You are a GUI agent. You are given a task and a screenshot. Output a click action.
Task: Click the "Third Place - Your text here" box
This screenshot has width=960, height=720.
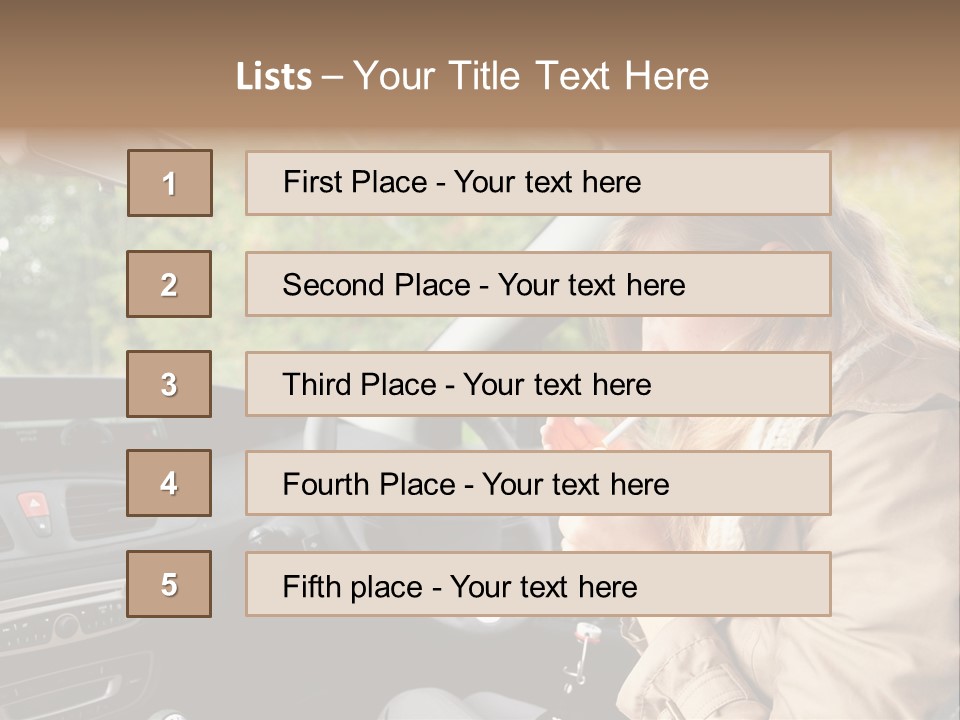tap(538, 384)
